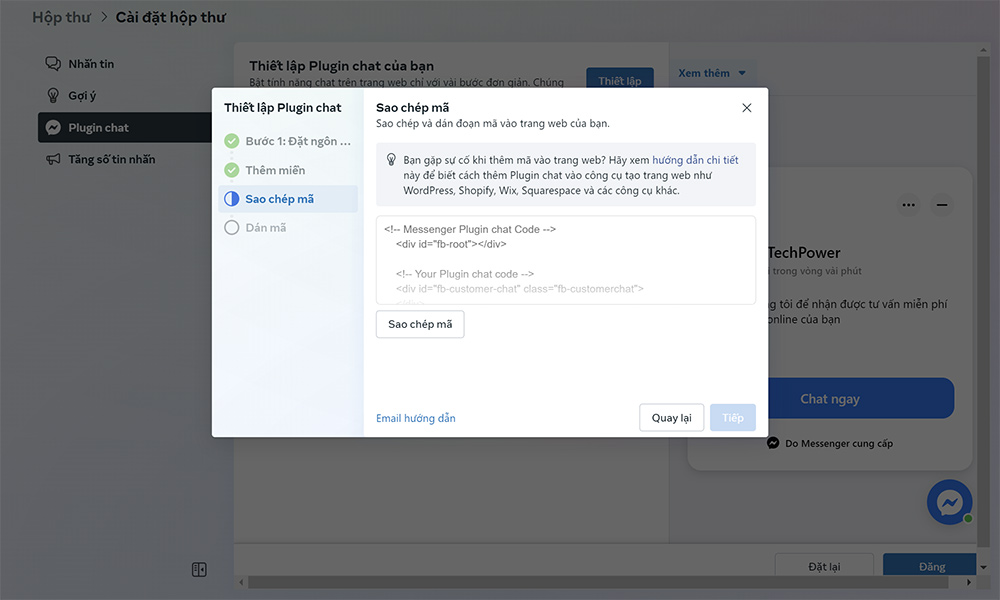Click the Nhắn tin chat bubble icon
1000x600 pixels.
coord(53,64)
